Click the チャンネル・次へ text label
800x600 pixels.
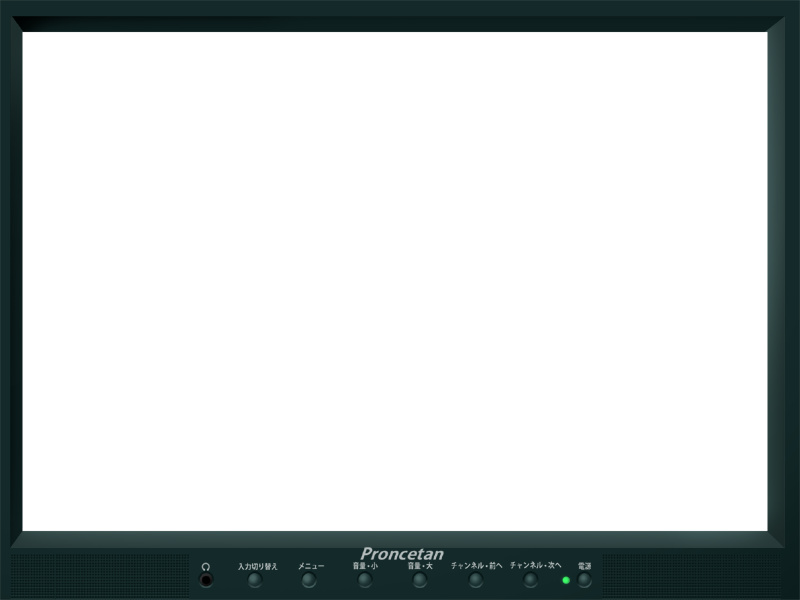(x=535, y=565)
